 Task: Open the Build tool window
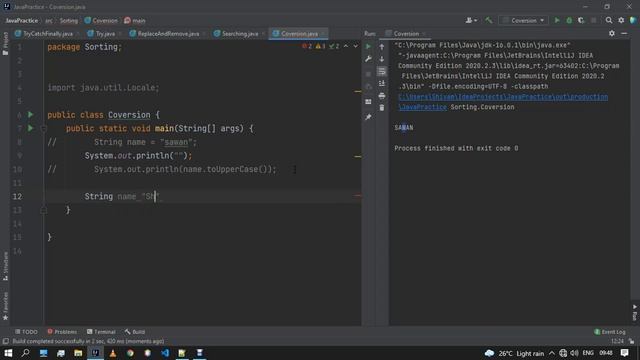135,332
